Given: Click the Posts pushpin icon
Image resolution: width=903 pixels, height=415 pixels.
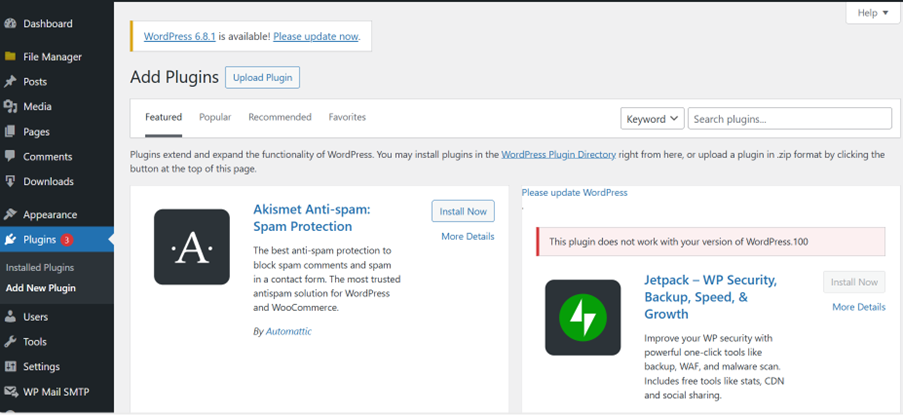Looking at the screenshot, I should tap(10, 82).
